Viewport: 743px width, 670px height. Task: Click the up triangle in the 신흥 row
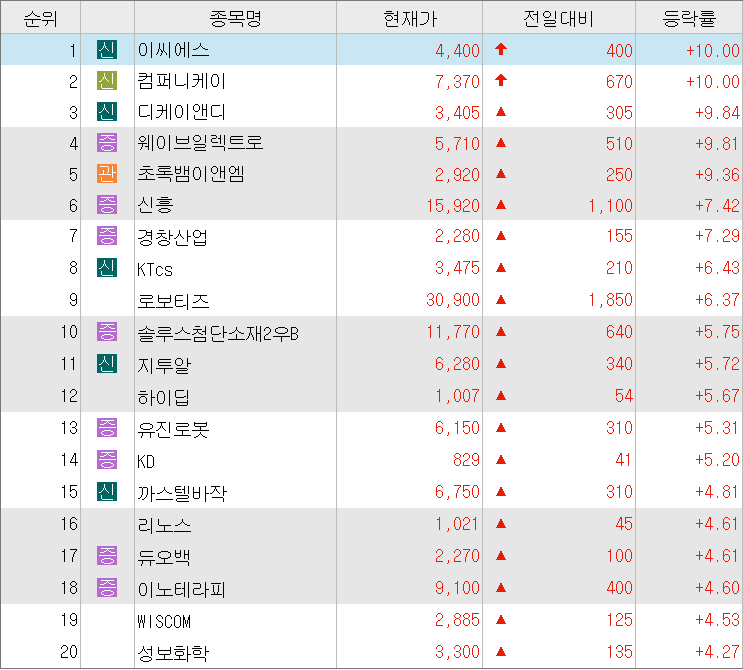(501, 205)
